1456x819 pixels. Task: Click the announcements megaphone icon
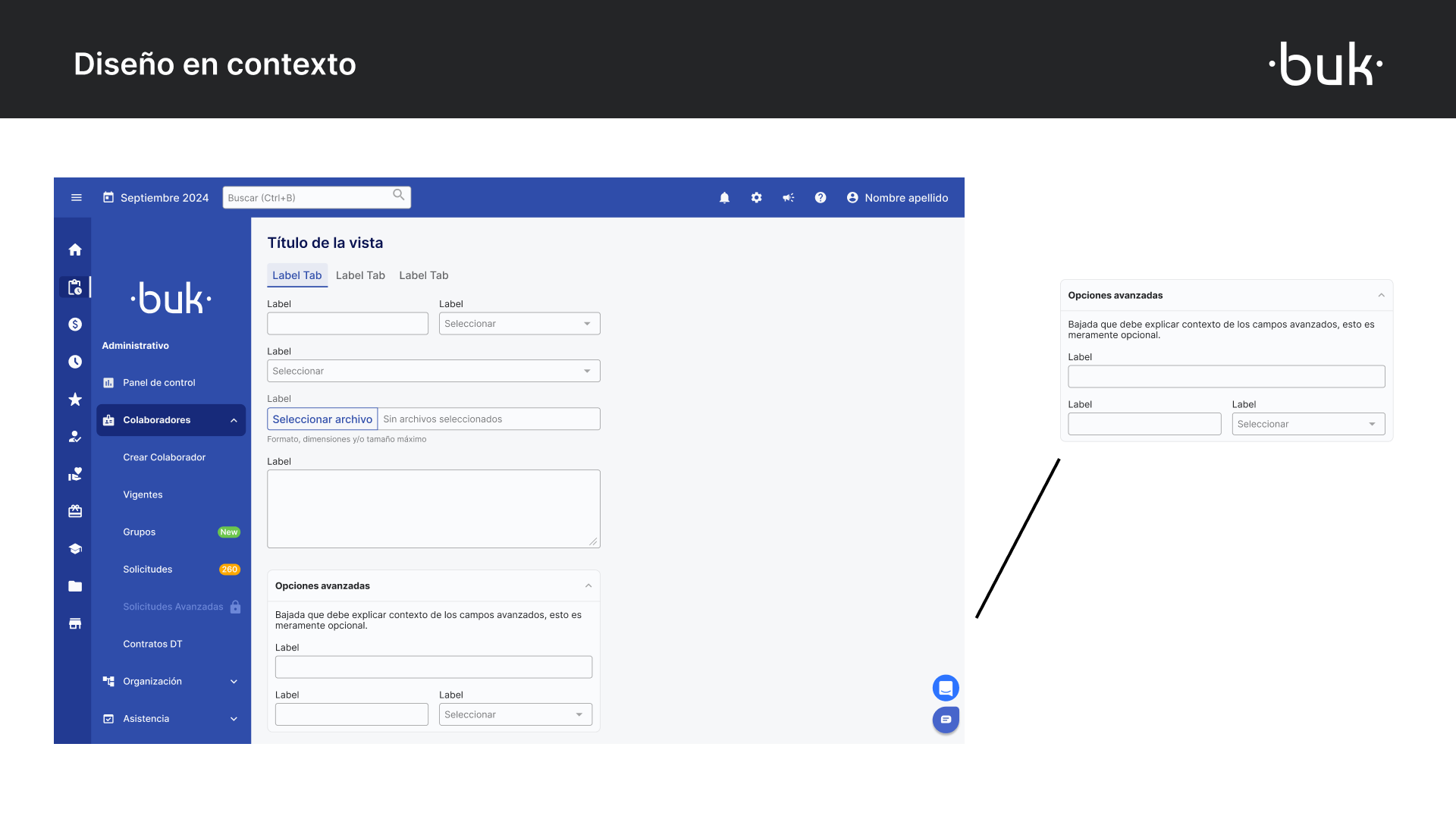(788, 197)
